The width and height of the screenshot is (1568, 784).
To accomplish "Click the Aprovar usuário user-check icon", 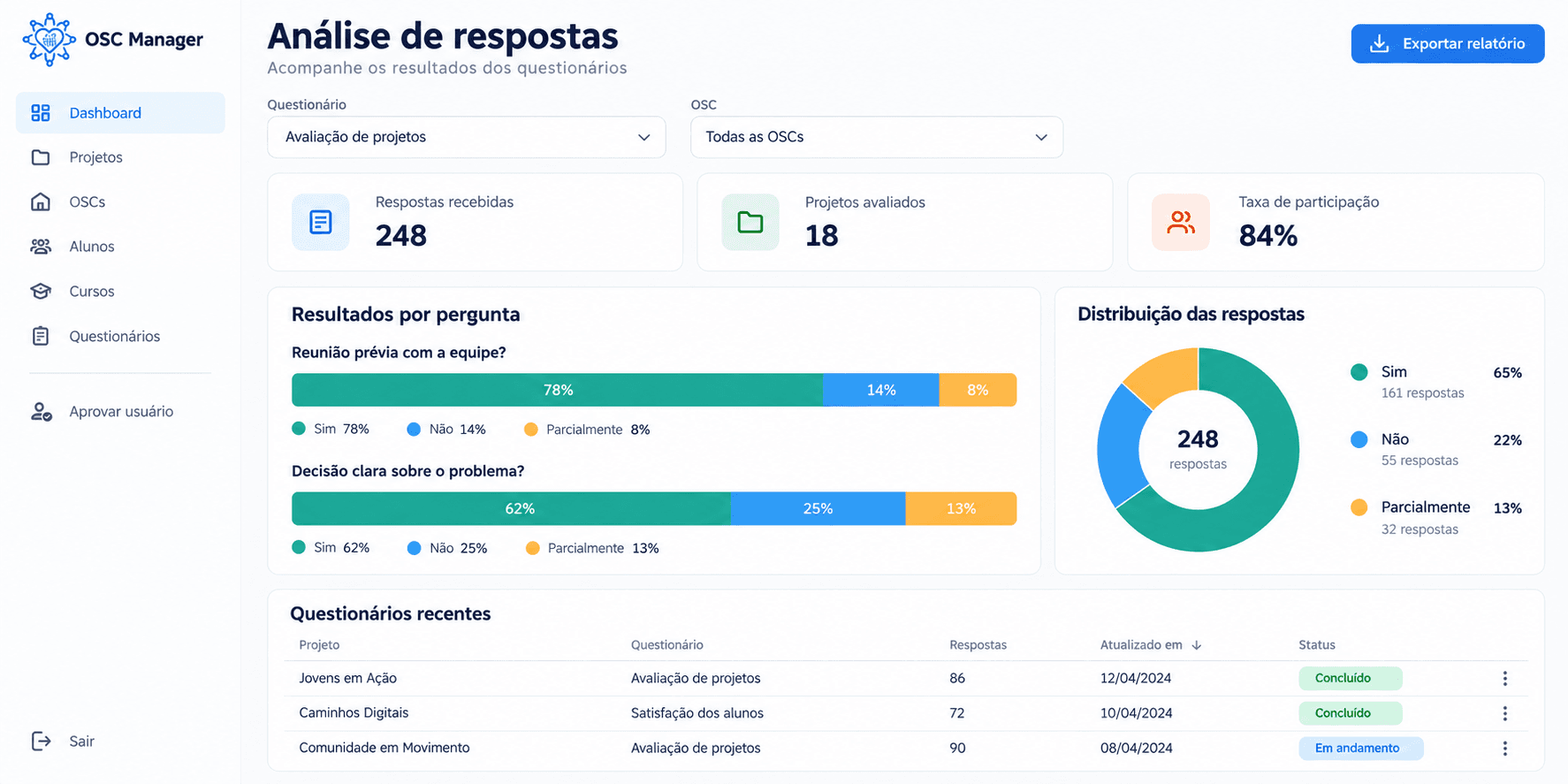I will 42,412.
